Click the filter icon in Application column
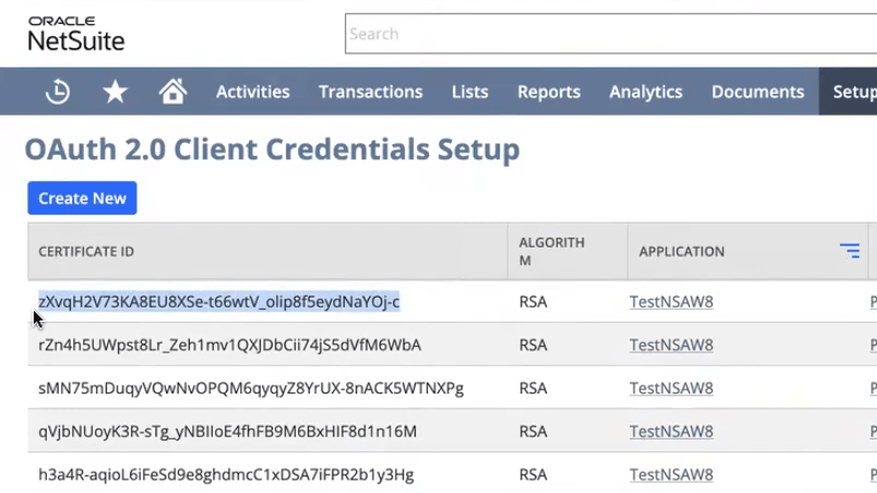Screen dimensions: 877x493 850,251
